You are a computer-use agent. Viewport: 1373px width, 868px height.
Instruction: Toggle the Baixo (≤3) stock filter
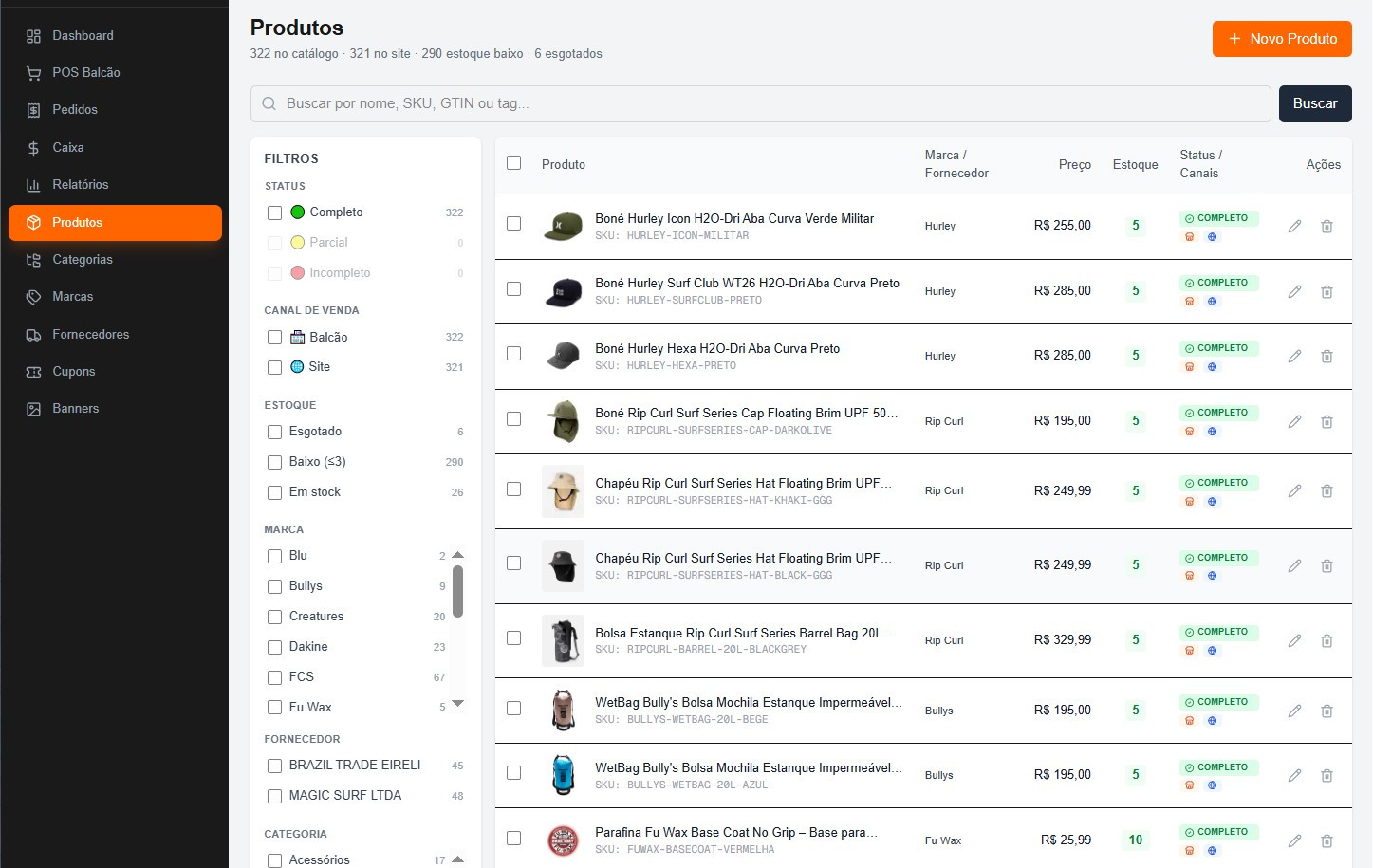(274, 462)
